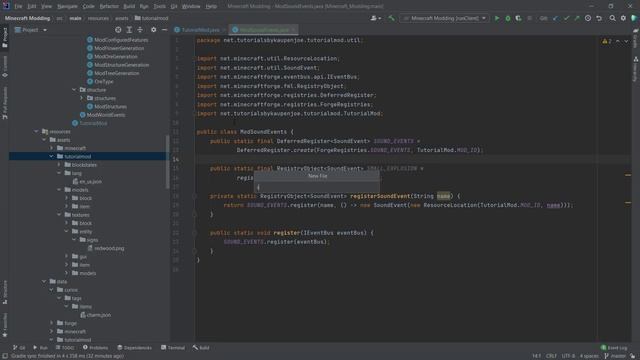The width and height of the screenshot is (640, 360).
Task: Switch to the TutorialMod.java editor tab
Action: (200, 30)
